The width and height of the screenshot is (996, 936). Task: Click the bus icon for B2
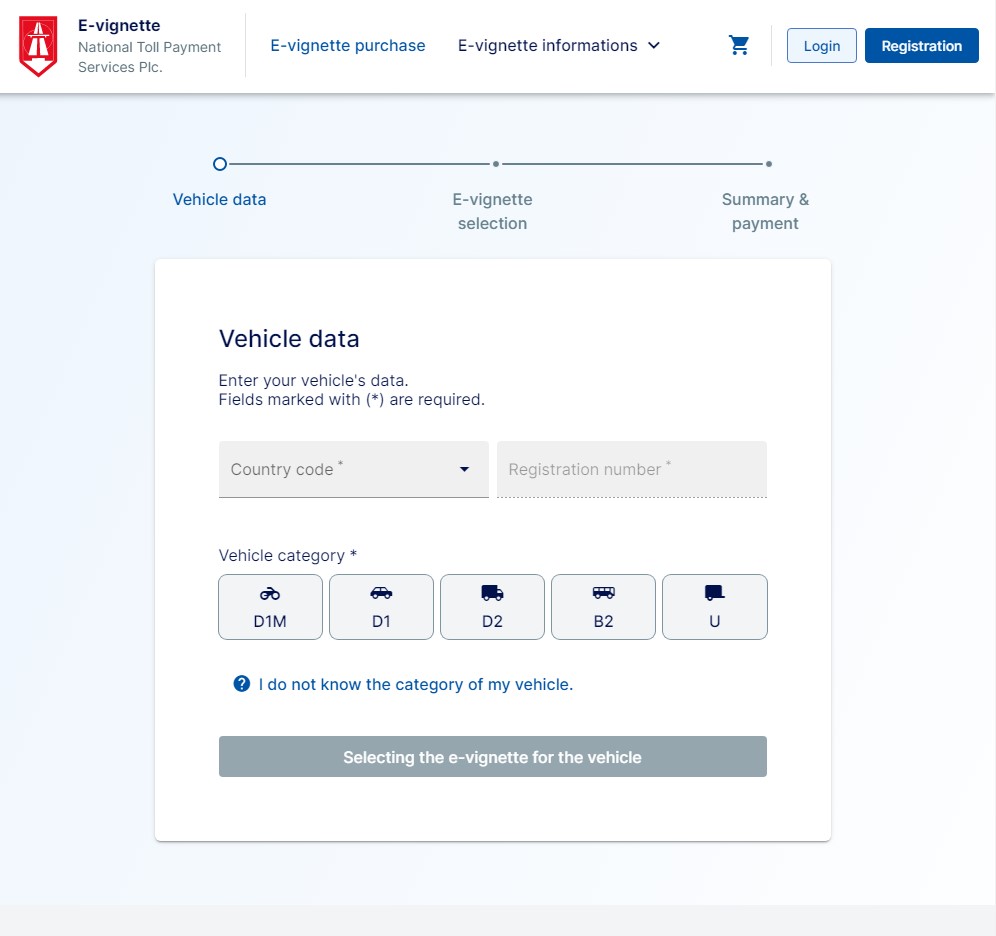point(603,593)
